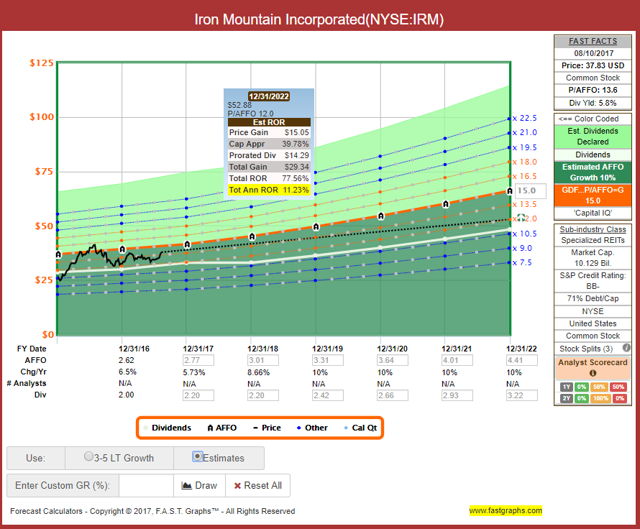
Task: Open the FAST FACTS header link
Action: tap(593, 41)
